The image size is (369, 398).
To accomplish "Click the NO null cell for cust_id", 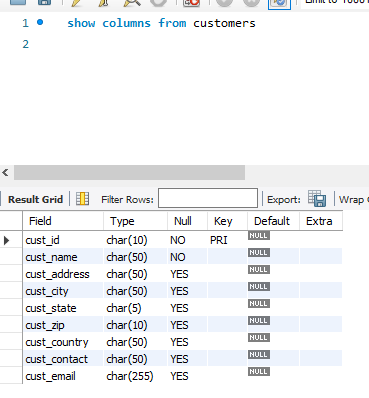I will [x=187, y=240].
